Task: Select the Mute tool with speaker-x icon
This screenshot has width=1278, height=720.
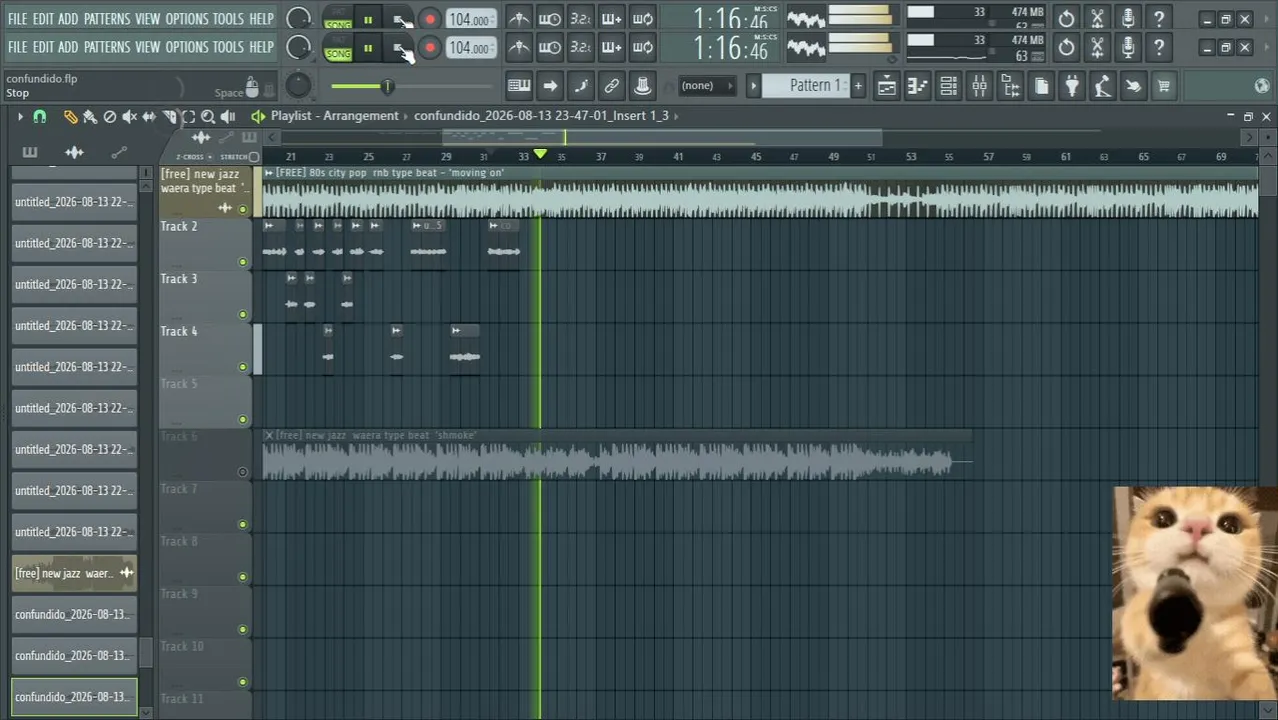Action: click(129, 116)
